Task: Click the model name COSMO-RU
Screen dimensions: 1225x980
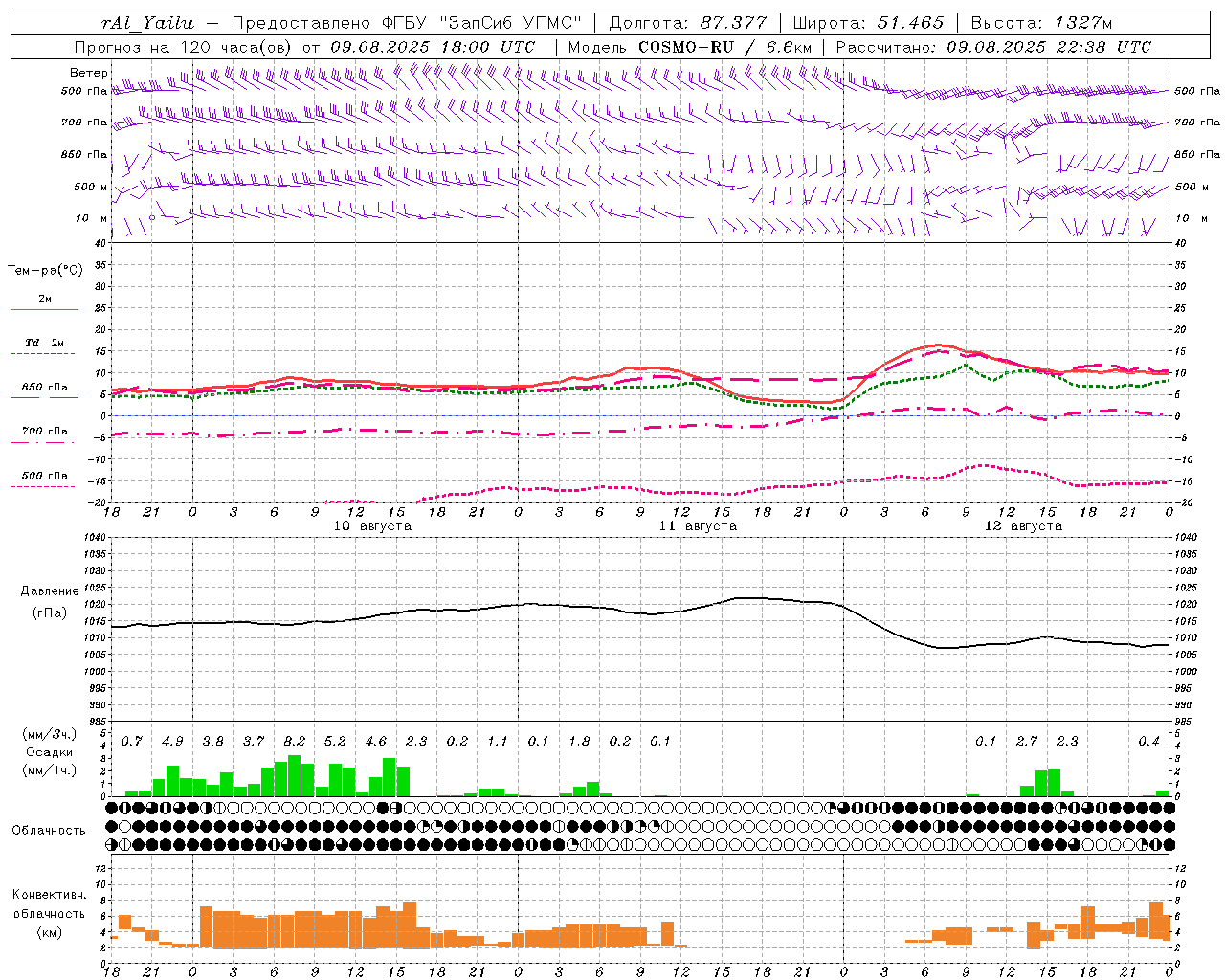Action: point(685,47)
